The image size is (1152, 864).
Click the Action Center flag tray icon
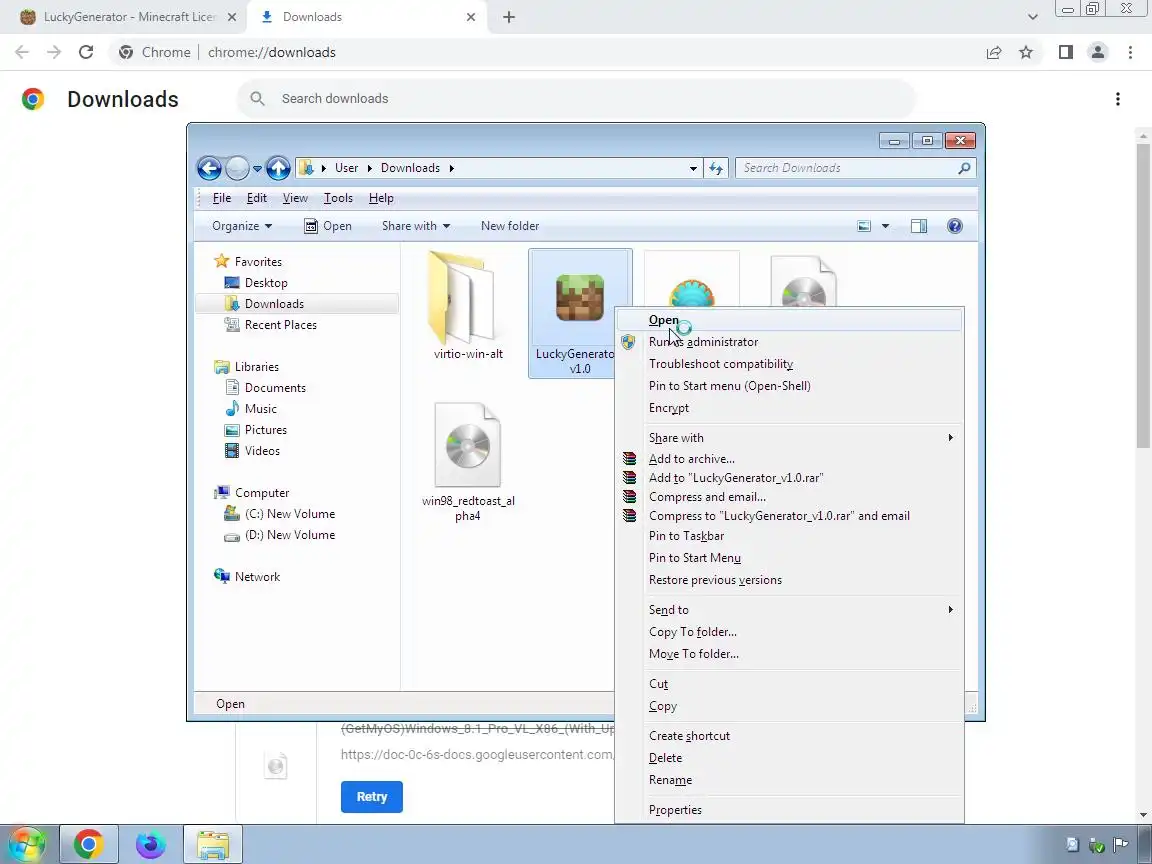point(1121,845)
